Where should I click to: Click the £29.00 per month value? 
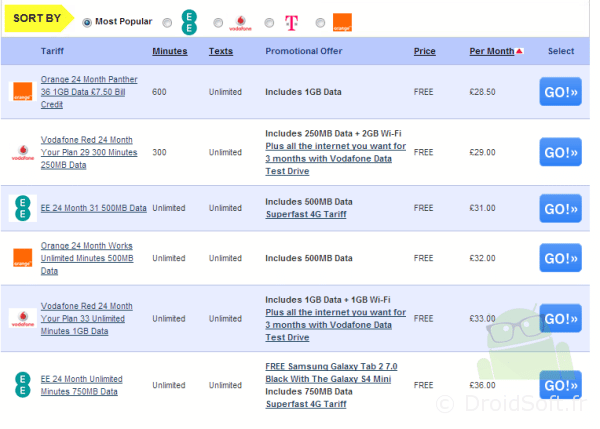(x=483, y=152)
